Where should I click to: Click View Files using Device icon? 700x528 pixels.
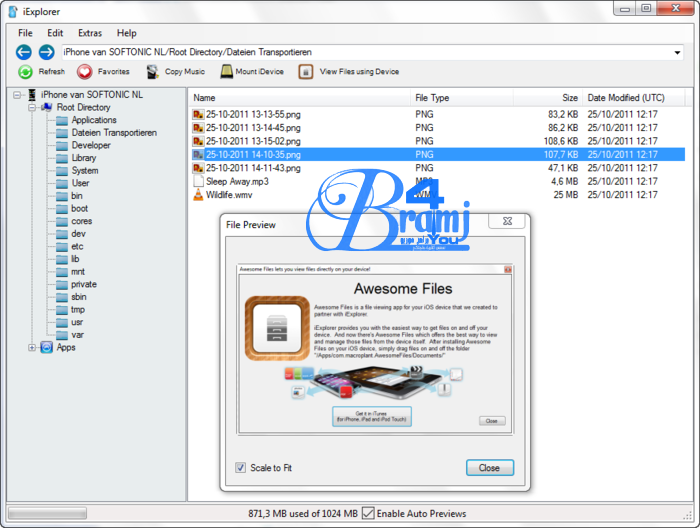[305, 72]
